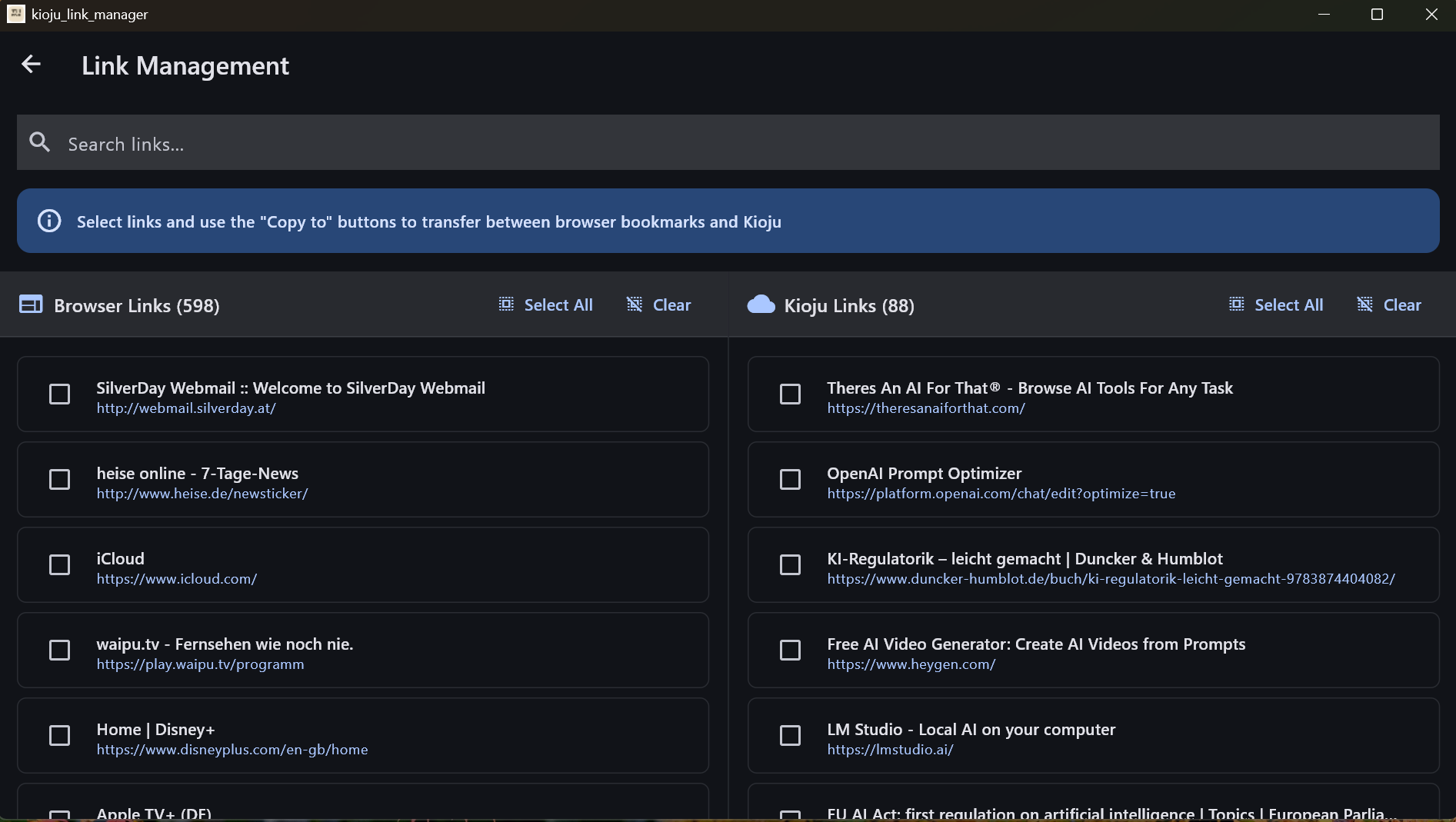Screen dimensions: 1456x822
Task: Click Select All for Browser Links
Action: 558,304
